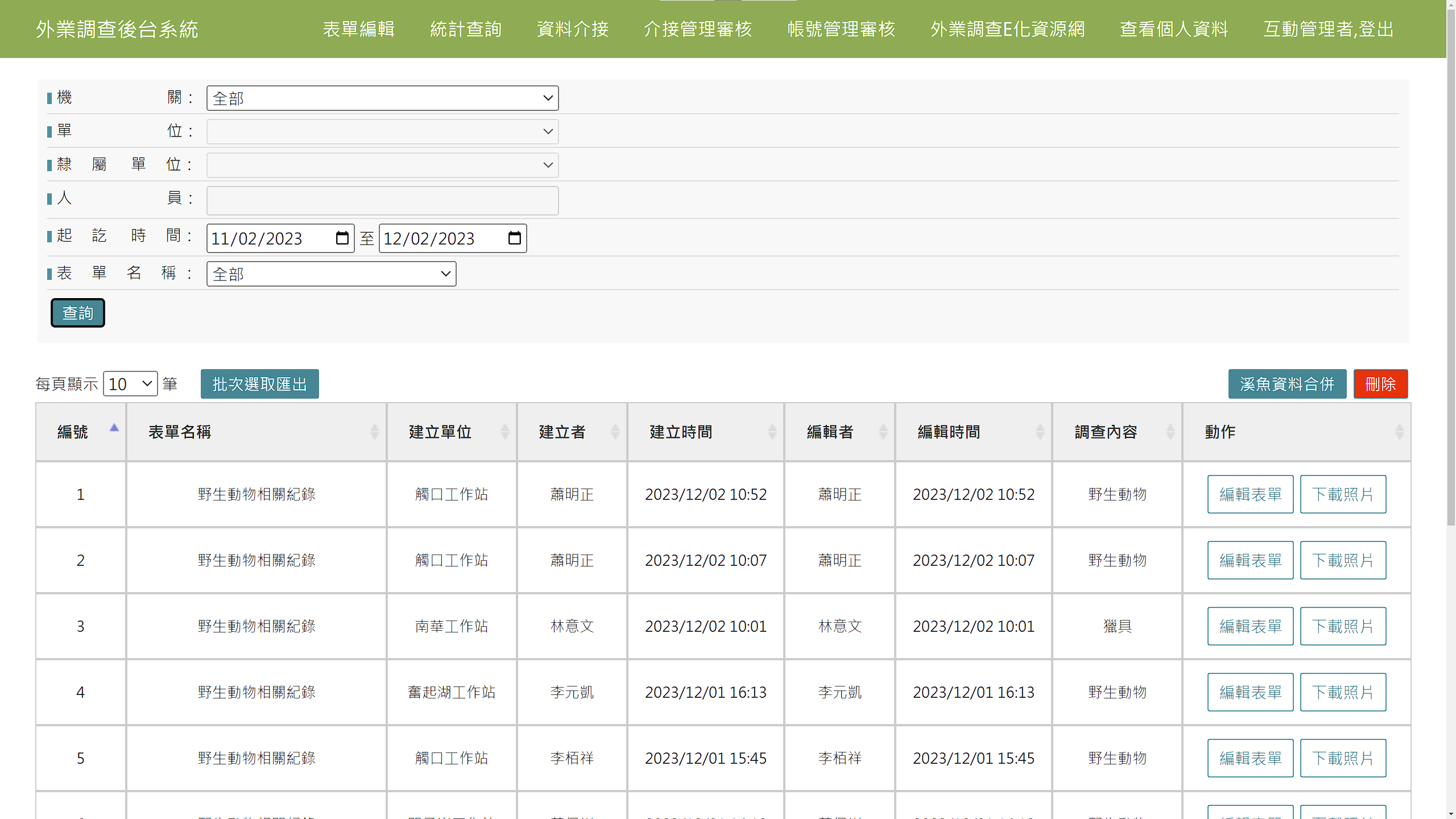Open the 單位 dropdown
The image size is (1456, 819).
382,131
